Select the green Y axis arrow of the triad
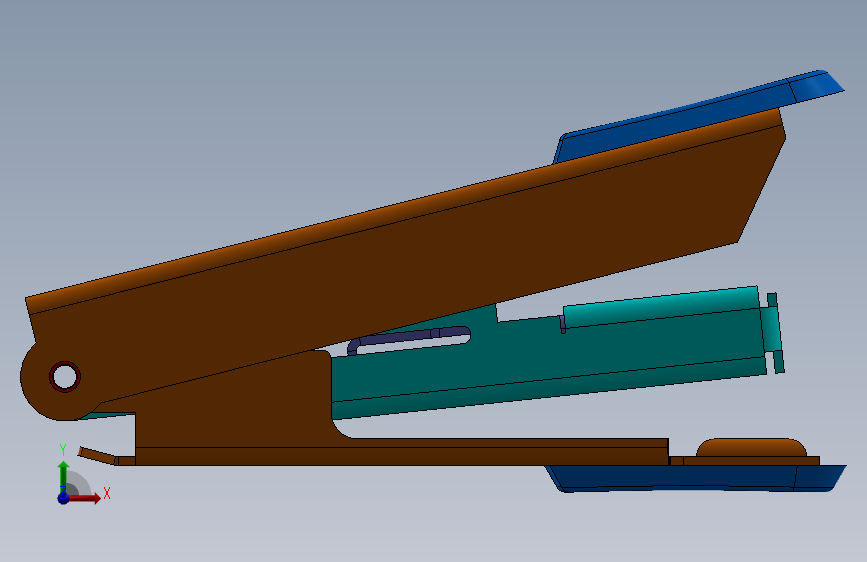This screenshot has height=562, width=867. tap(63, 477)
